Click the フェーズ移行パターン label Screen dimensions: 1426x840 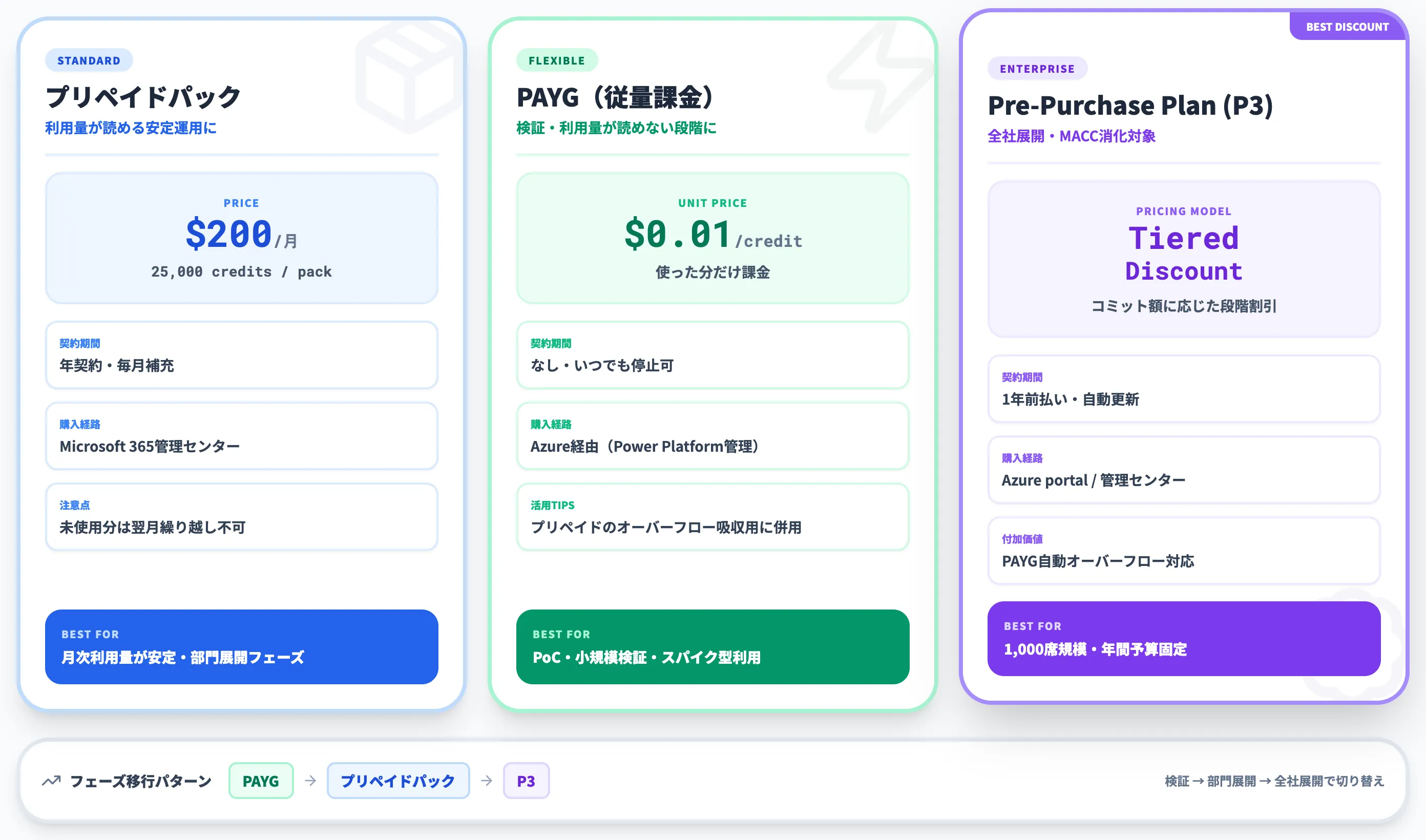(x=140, y=781)
